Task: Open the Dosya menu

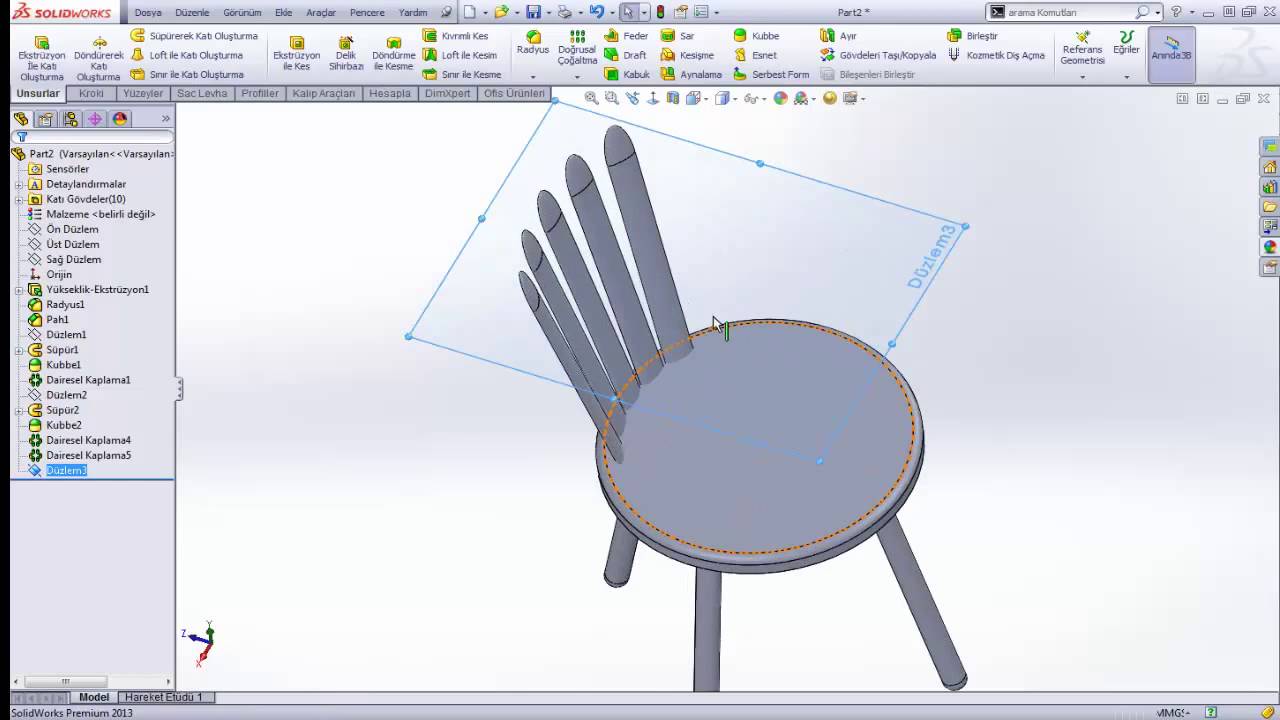Action: 148,12
